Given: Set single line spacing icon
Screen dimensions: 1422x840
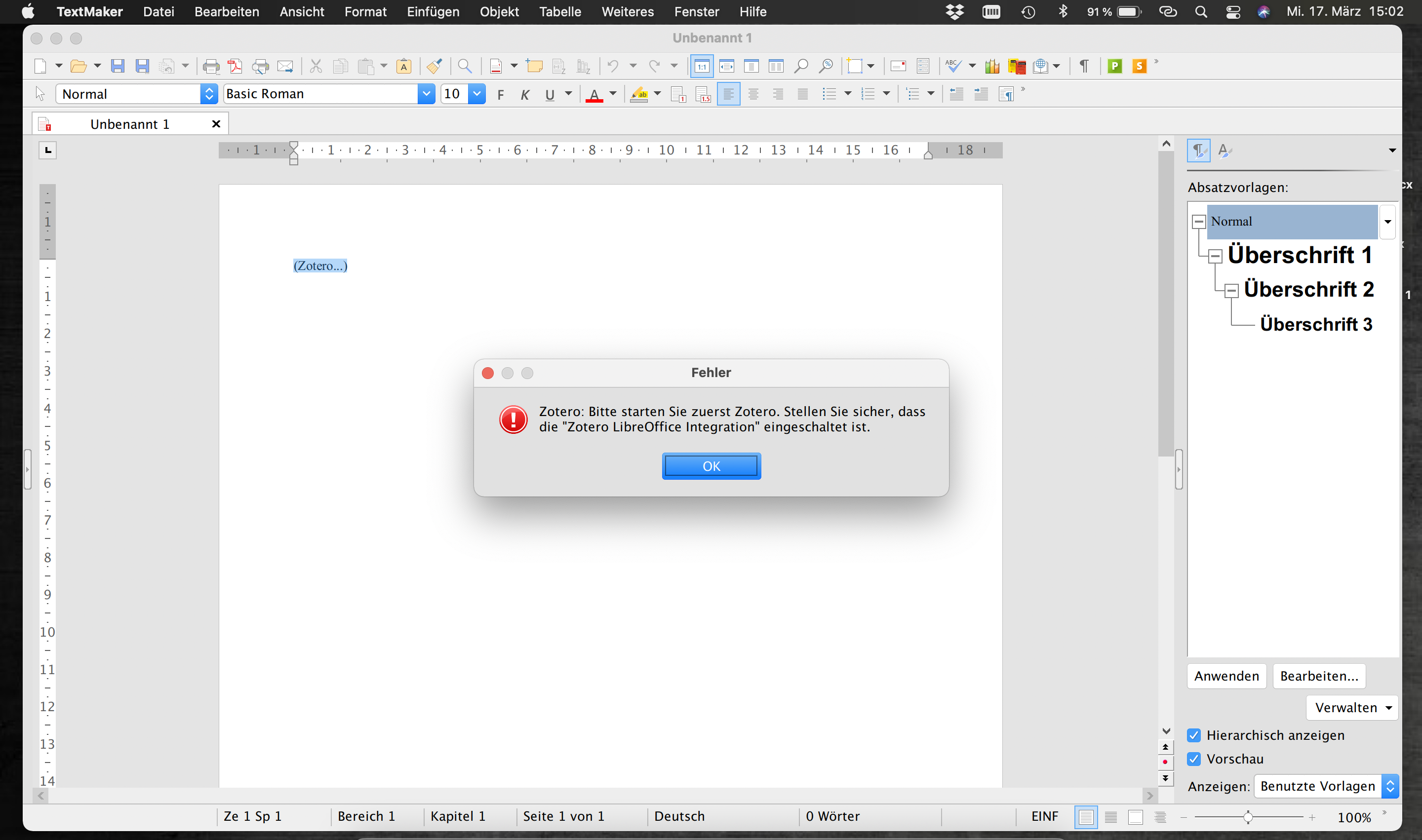Looking at the screenshot, I should [x=678, y=94].
